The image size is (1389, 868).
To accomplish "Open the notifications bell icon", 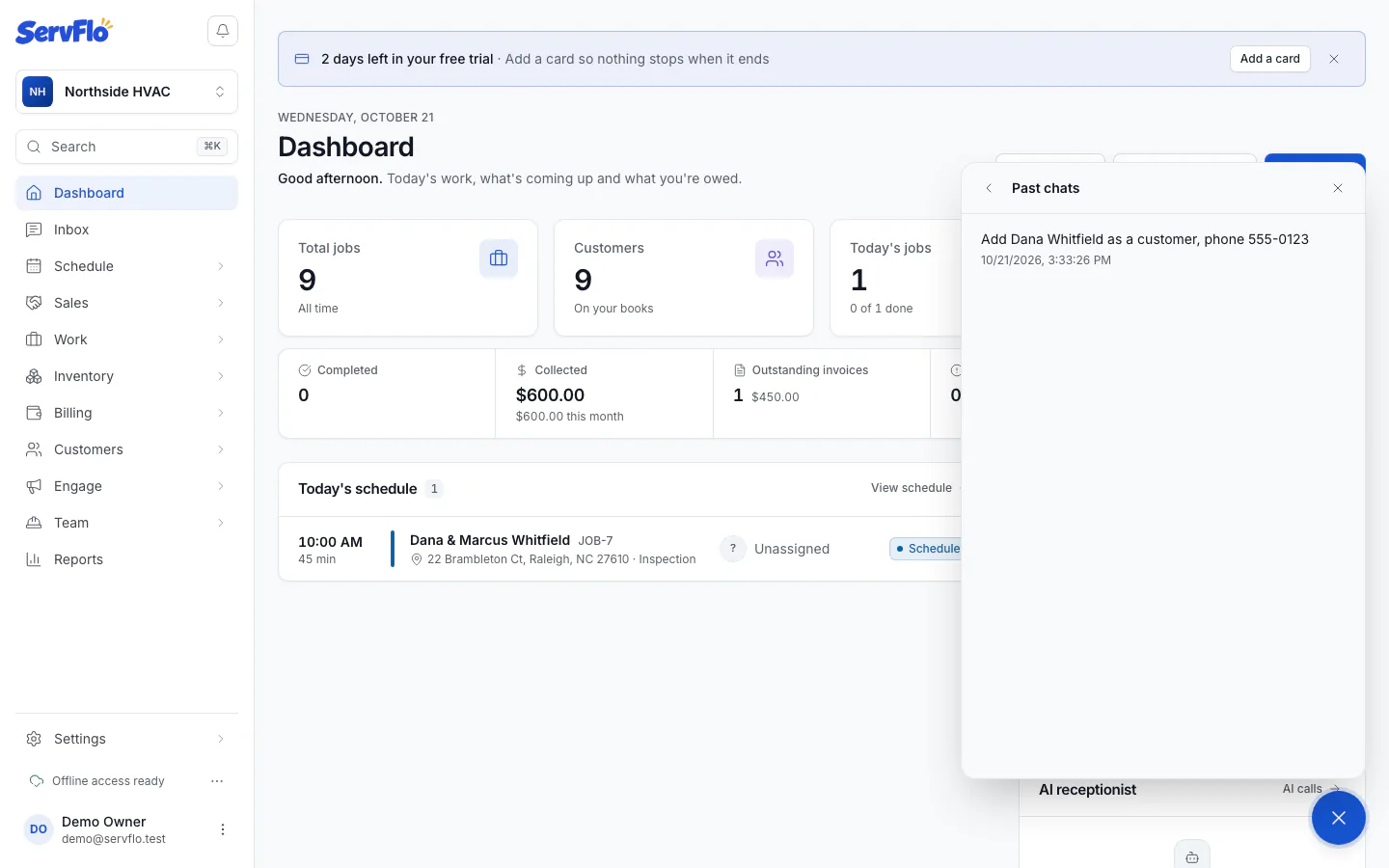I will pyautogui.click(x=223, y=31).
